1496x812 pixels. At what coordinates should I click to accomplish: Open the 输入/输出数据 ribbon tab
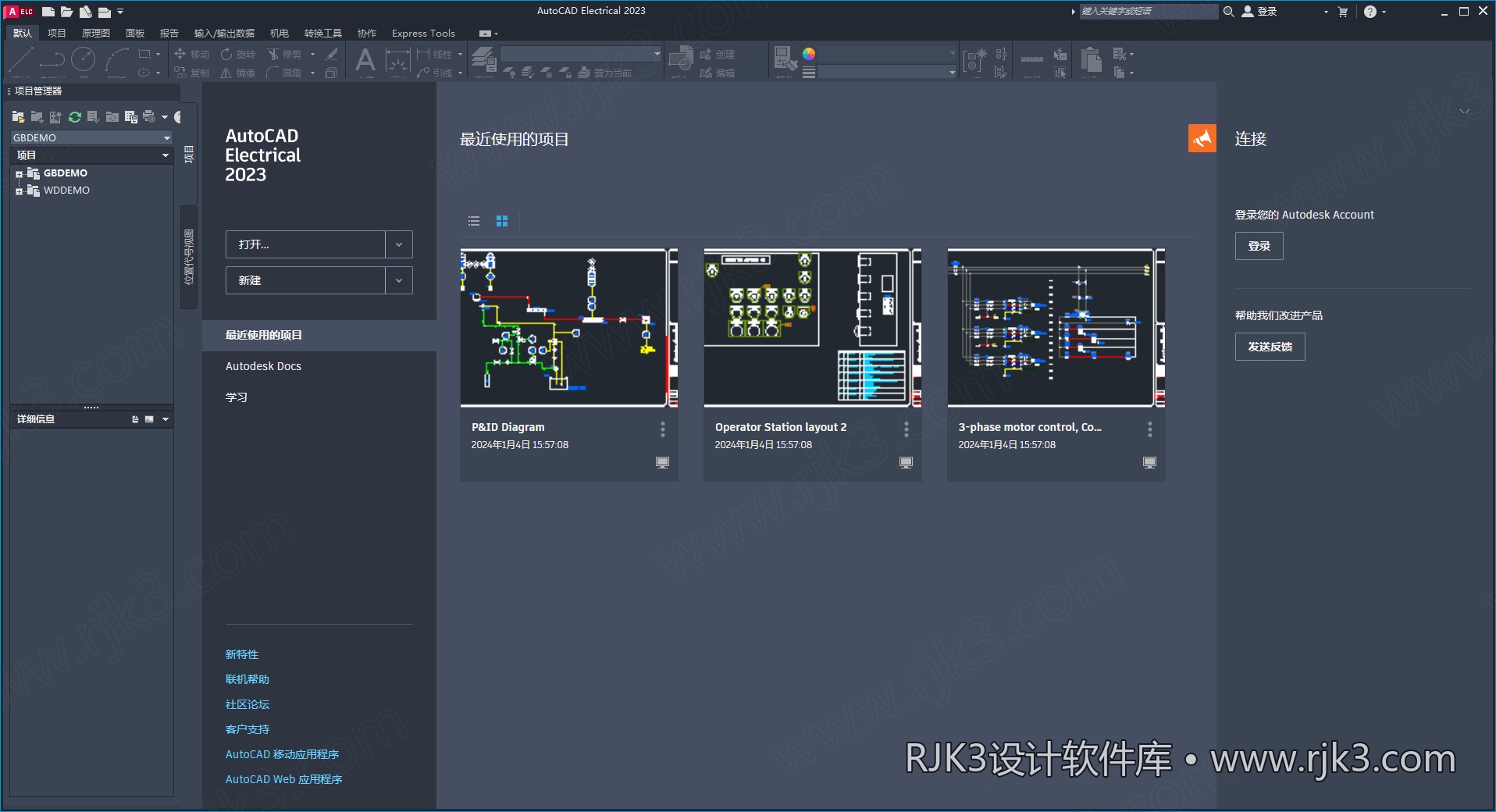coord(225,33)
